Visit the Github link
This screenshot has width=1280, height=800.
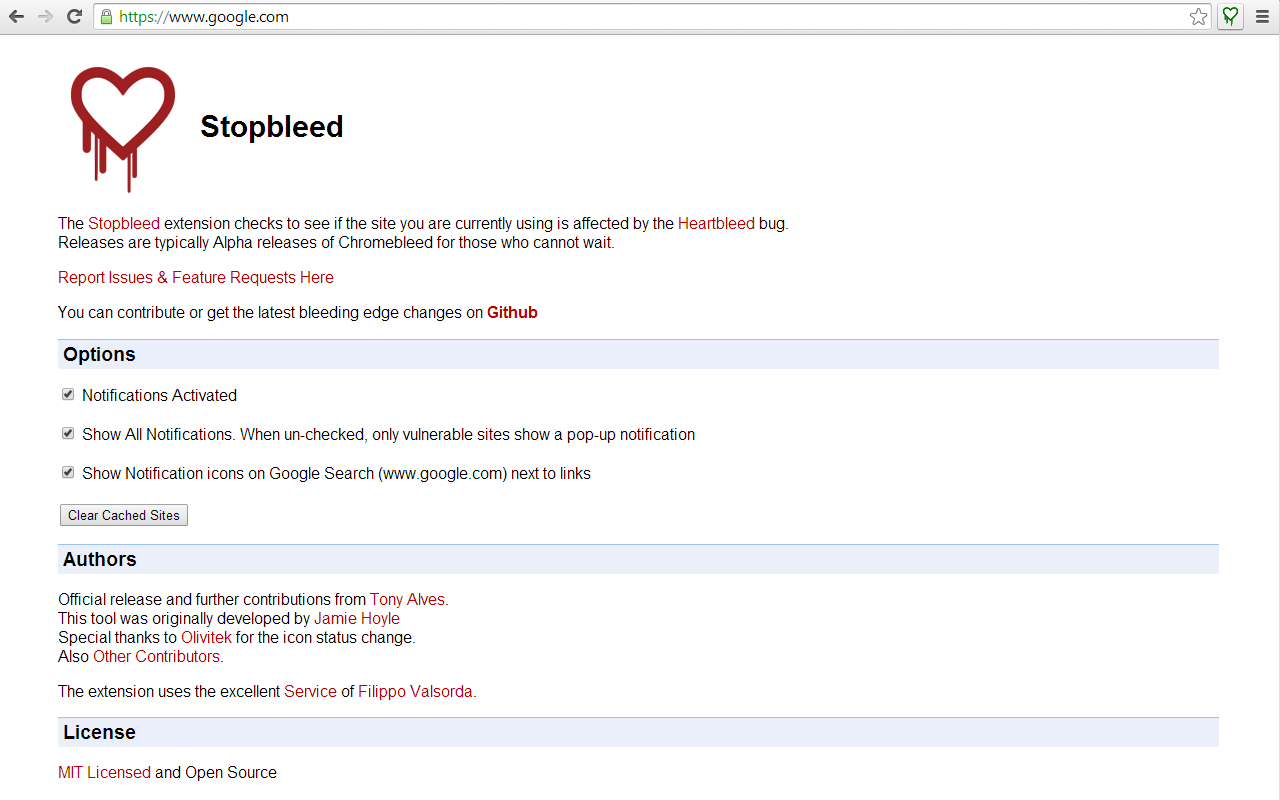512,313
